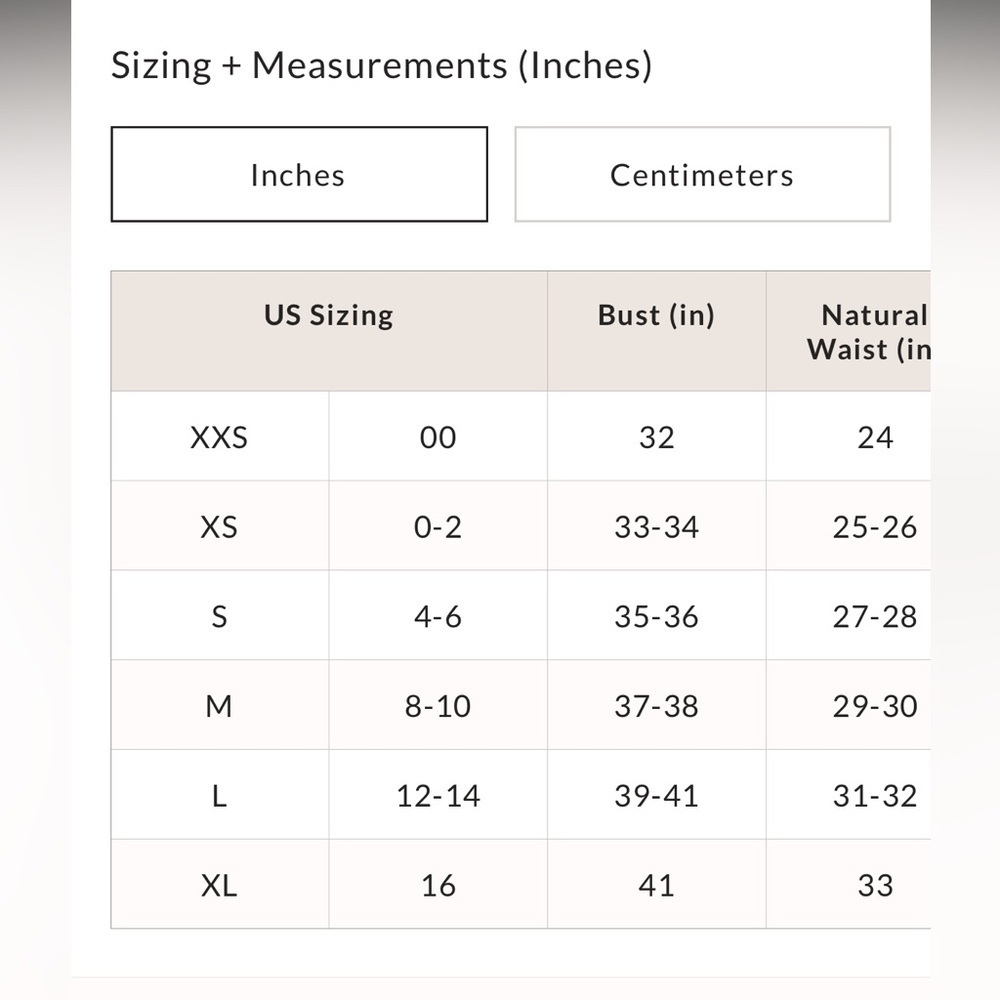Select the M size row label

220,705
